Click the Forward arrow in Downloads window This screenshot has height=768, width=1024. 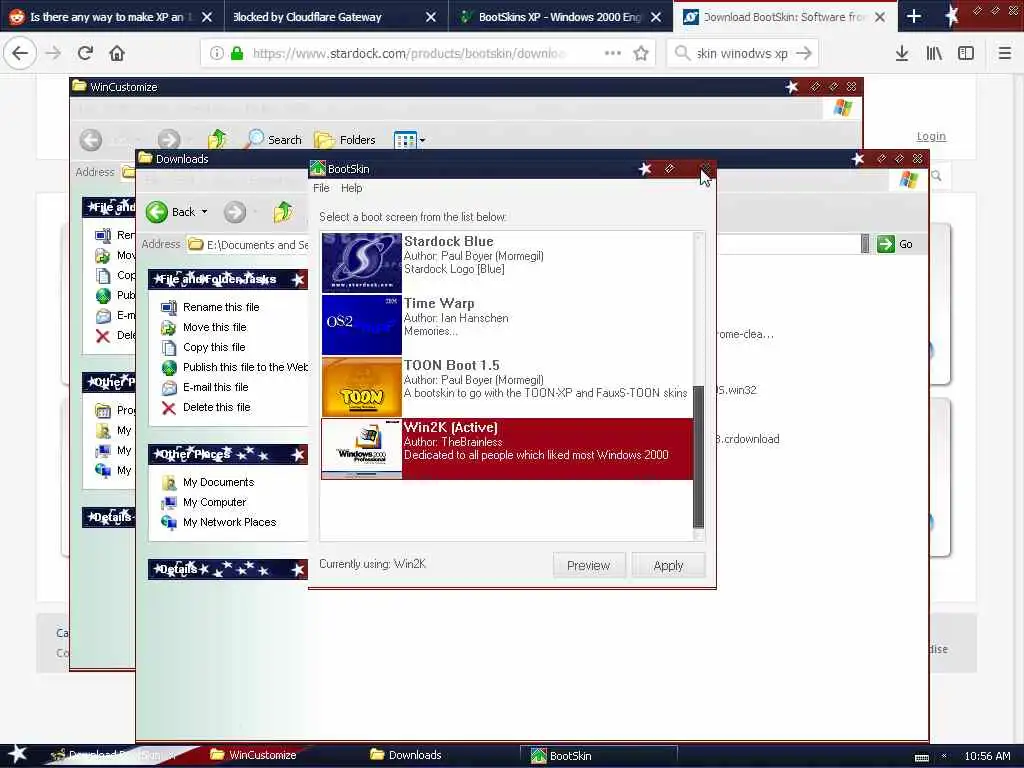point(234,212)
